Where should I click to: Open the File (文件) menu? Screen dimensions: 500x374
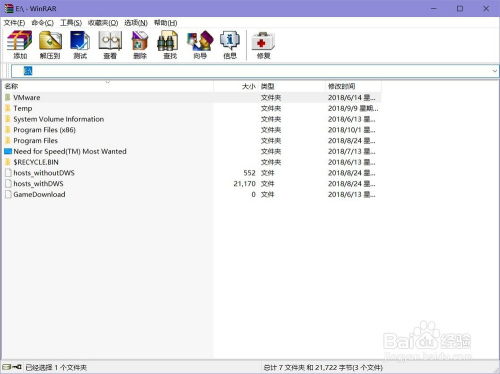(x=14, y=23)
